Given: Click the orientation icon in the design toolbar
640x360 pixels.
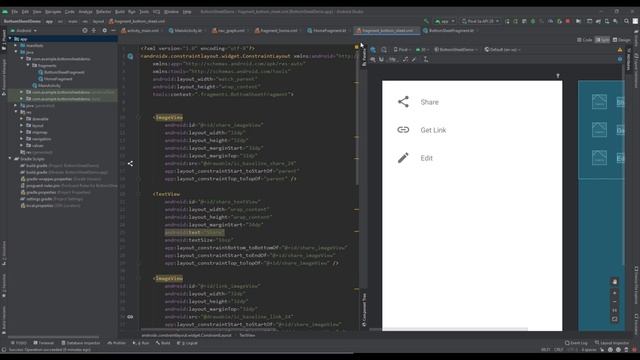Looking at the screenshot, I should tap(384, 50).
